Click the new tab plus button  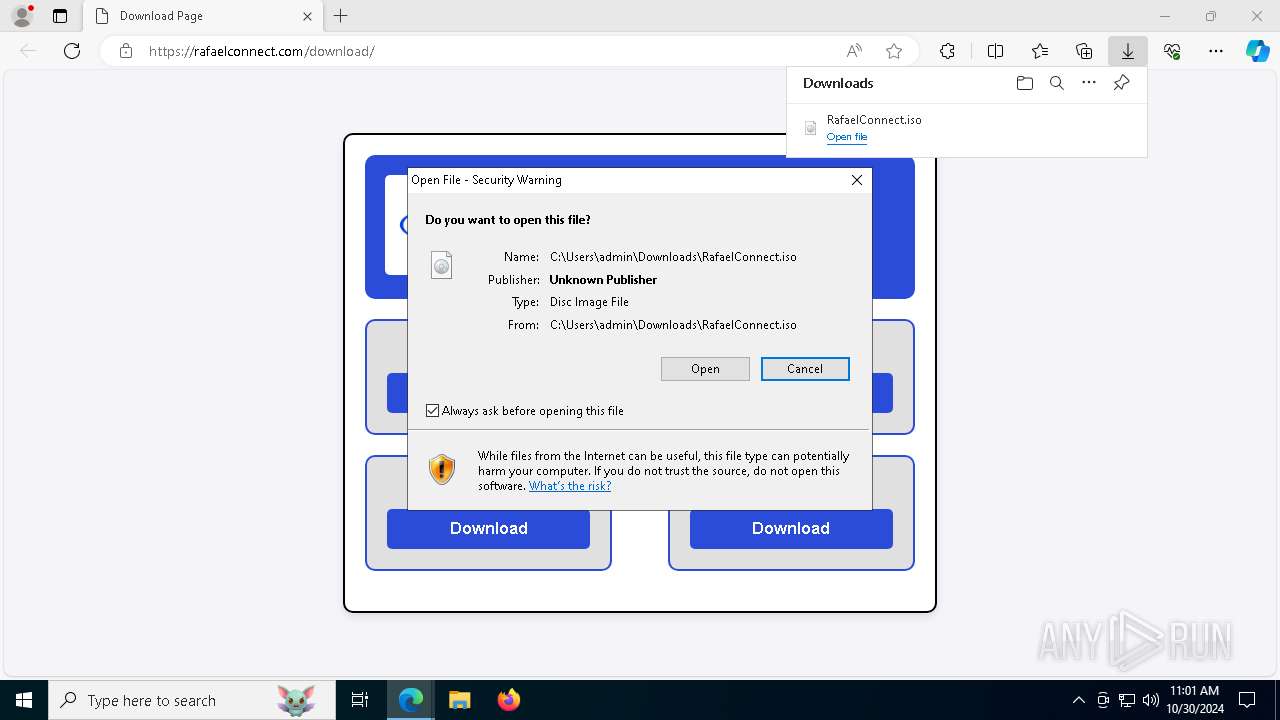[x=341, y=16]
